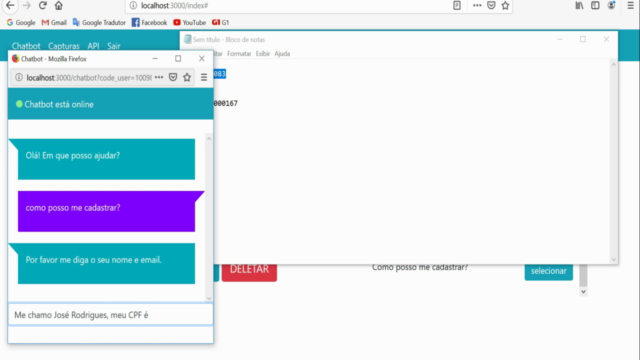Screen dimensions: 640x360
Task: Open the Facebook bookmark
Action: point(149,22)
